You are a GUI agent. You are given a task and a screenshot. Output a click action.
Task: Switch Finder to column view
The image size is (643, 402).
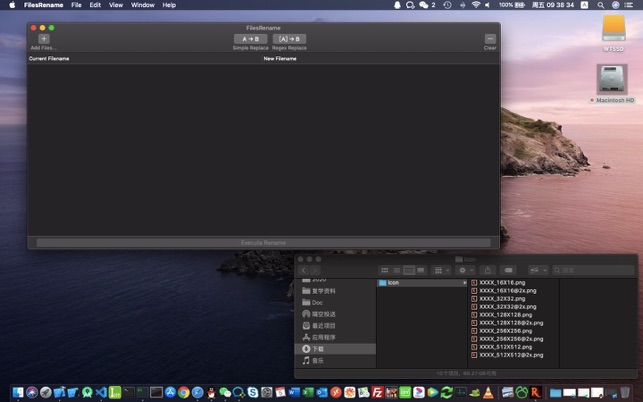tap(409, 270)
